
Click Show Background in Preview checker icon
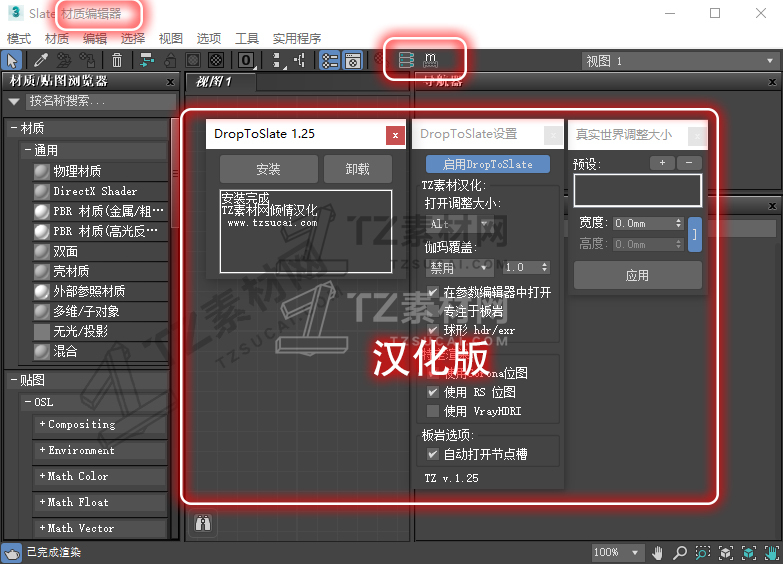pos(216,60)
